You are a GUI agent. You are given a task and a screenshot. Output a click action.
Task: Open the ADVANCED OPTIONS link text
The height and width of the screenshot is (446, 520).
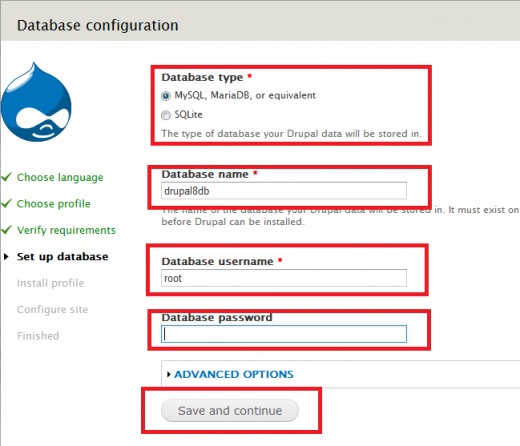[234, 374]
